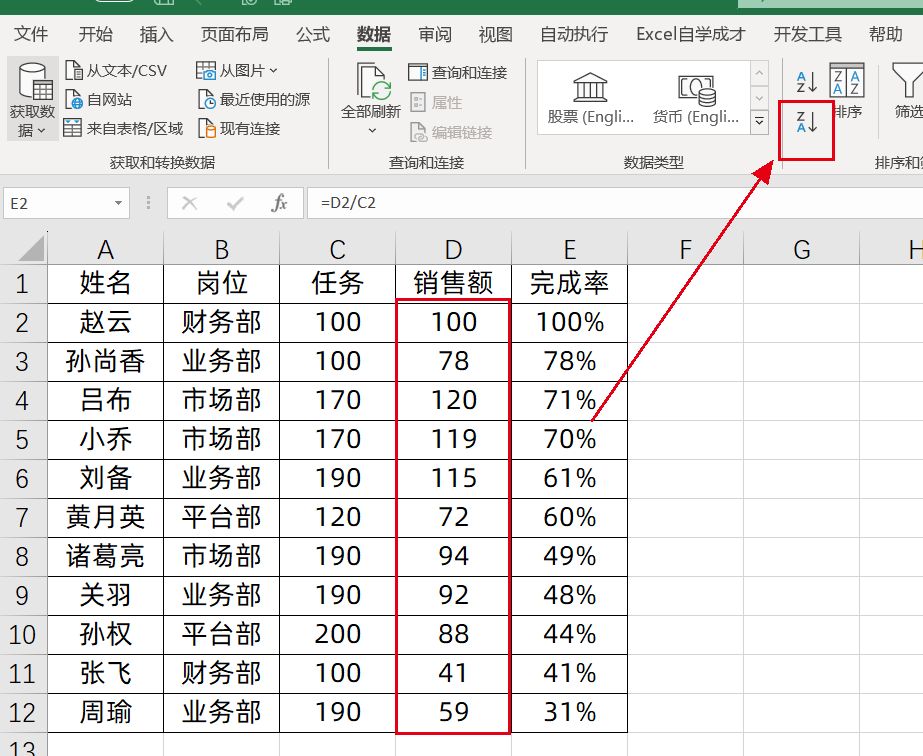The height and width of the screenshot is (756, 923).
Task: Open the custom 排序 (Sort) dialog
Action: (x=847, y=91)
